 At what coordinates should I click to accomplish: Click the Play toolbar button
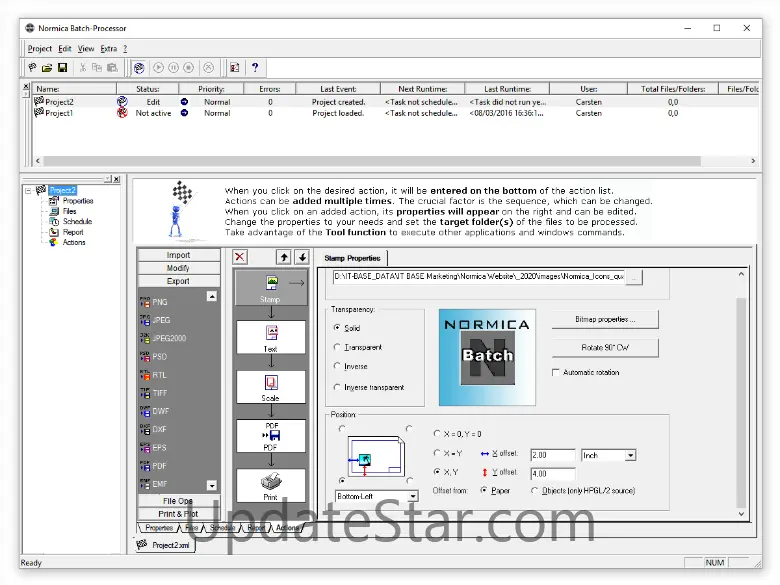158,67
